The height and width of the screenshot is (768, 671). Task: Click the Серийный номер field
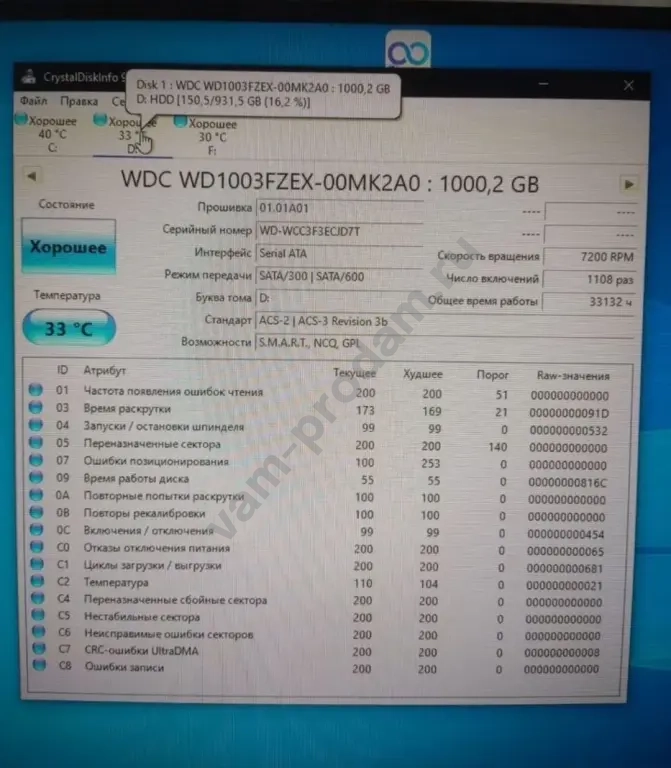pyautogui.click(x=339, y=230)
